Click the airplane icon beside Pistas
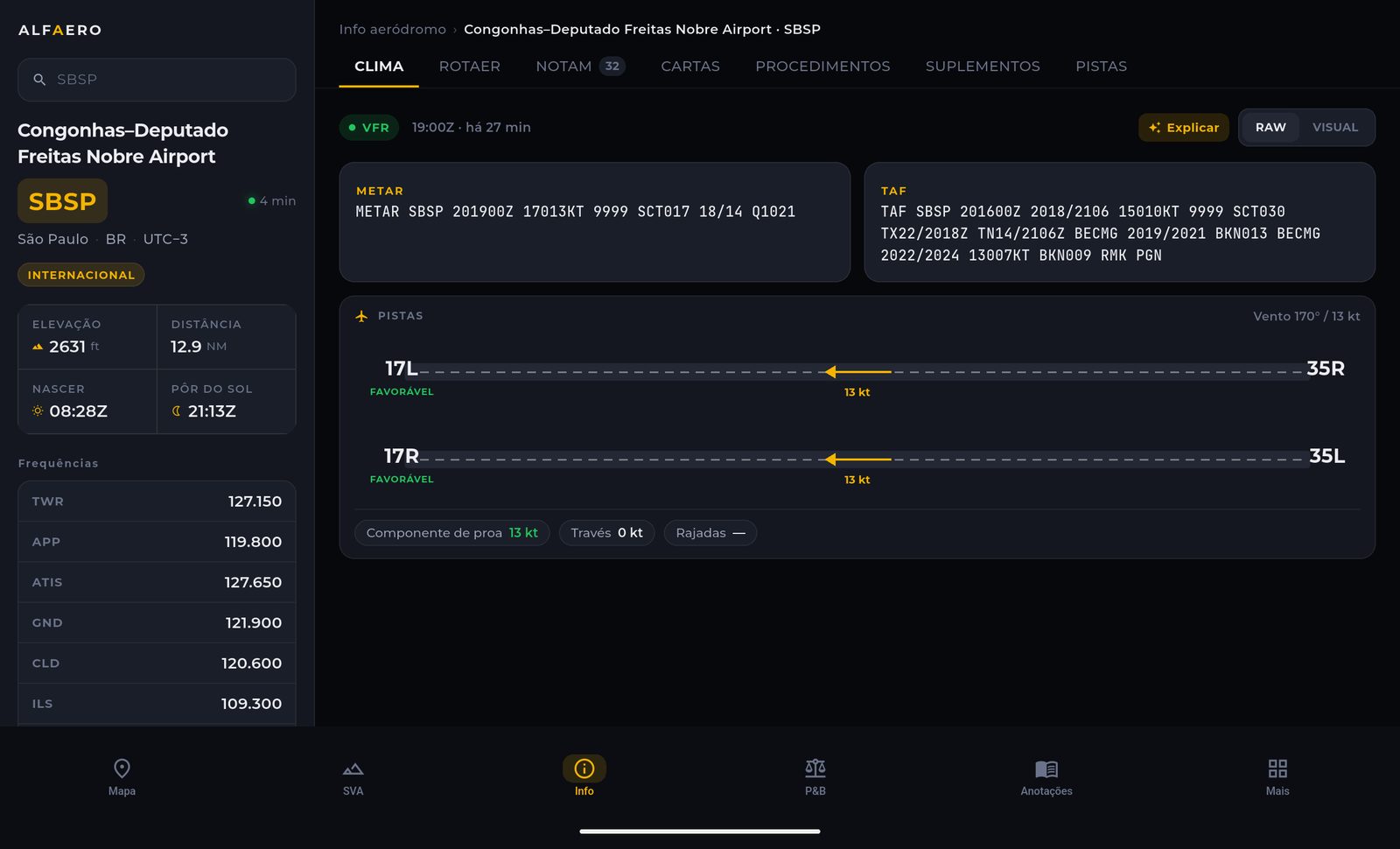Image resolution: width=1400 pixels, height=849 pixels. pyautogui.click(x=361, y=316)
